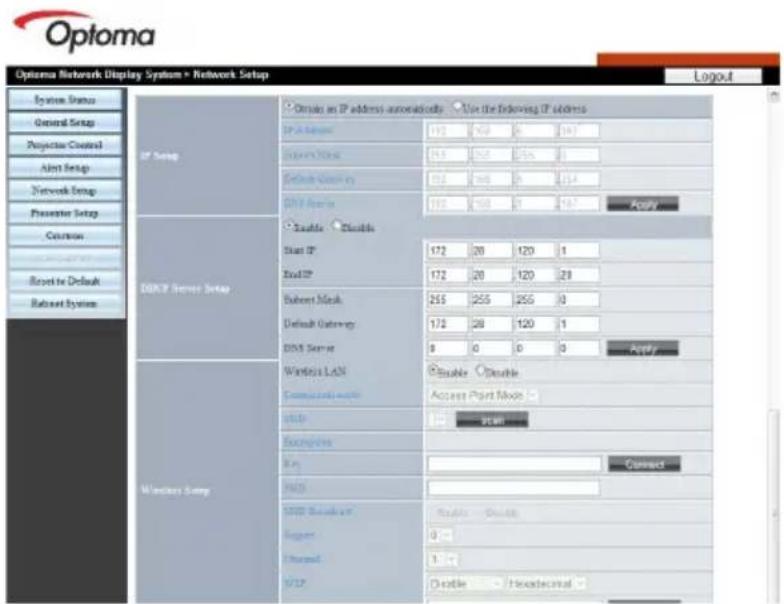This screenshot has height=604, width=784.
Task: Click last octet of DHCP Subnet Mask
Action: pyautogui.click(x=579, y=300)
